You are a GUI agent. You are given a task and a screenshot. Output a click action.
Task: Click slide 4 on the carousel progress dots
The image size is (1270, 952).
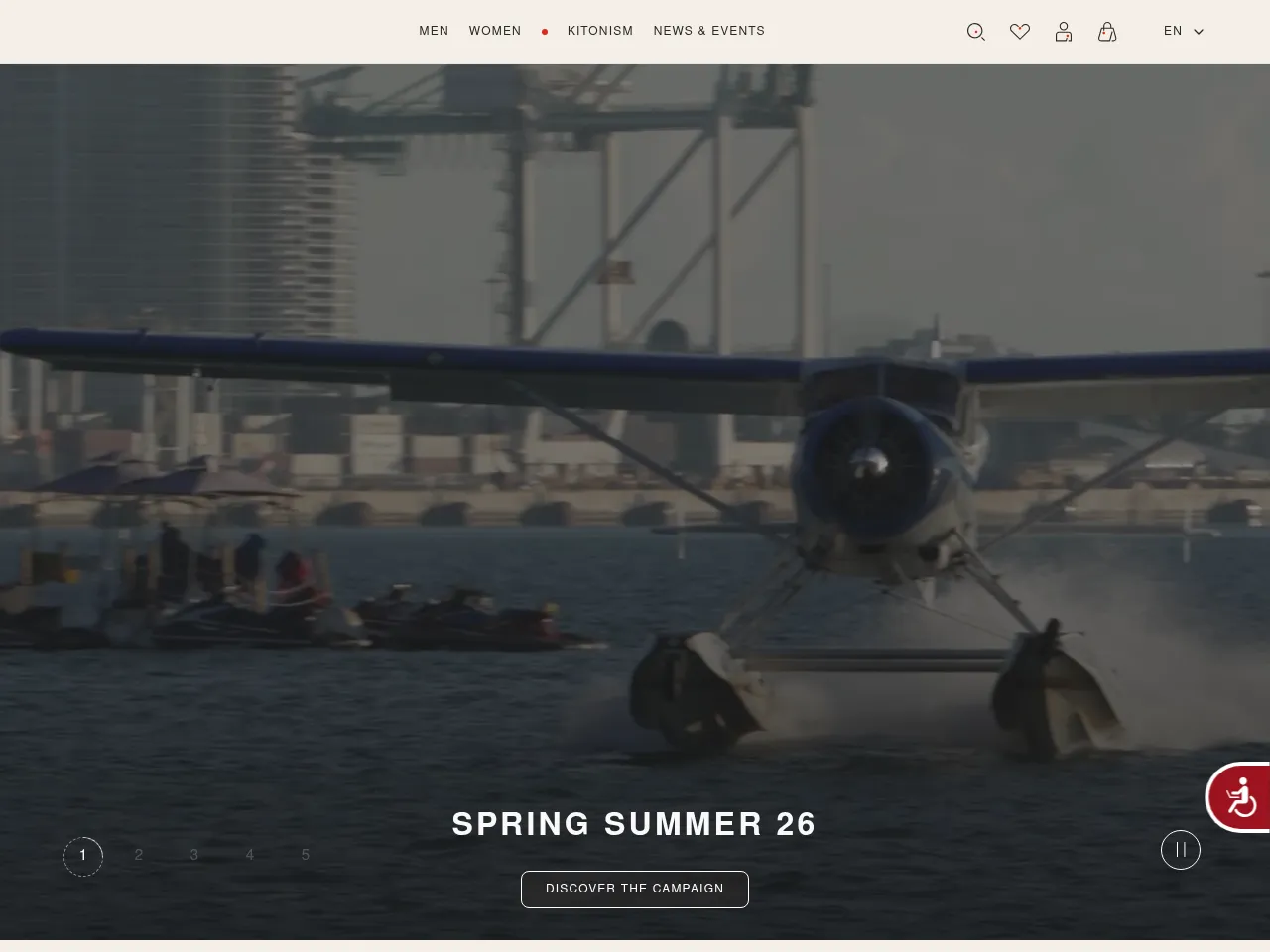point(250,855)
